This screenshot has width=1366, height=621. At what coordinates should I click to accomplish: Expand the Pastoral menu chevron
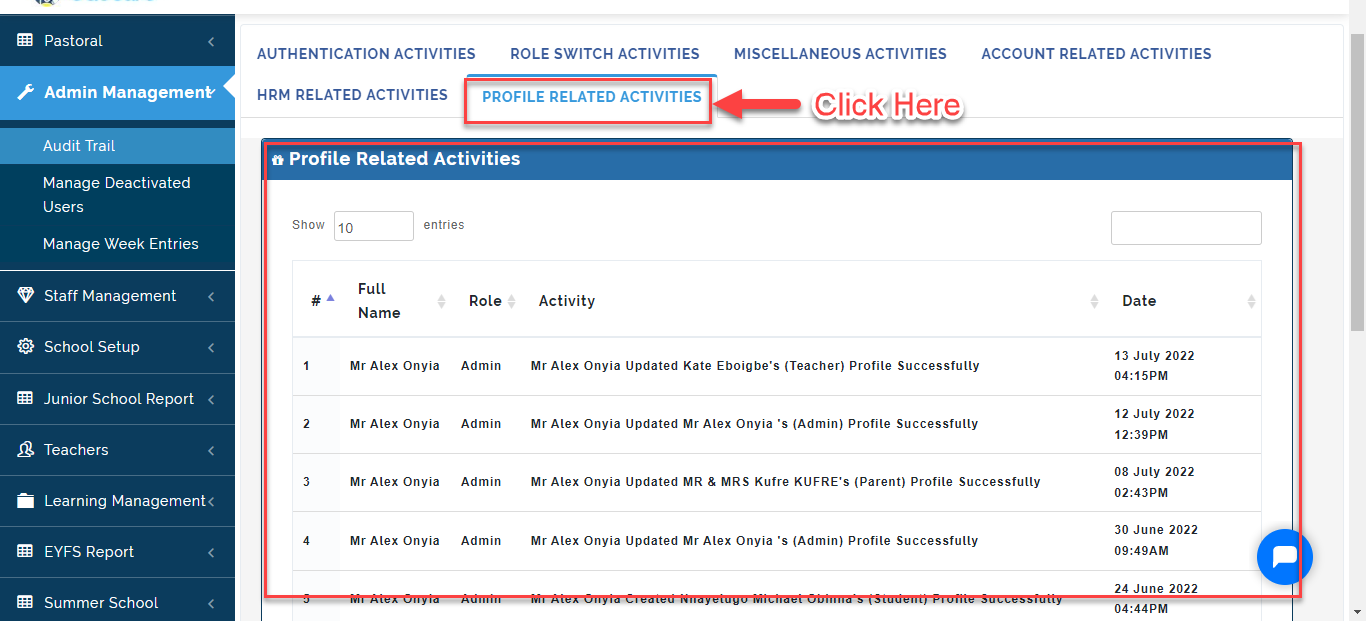(211, 42)
